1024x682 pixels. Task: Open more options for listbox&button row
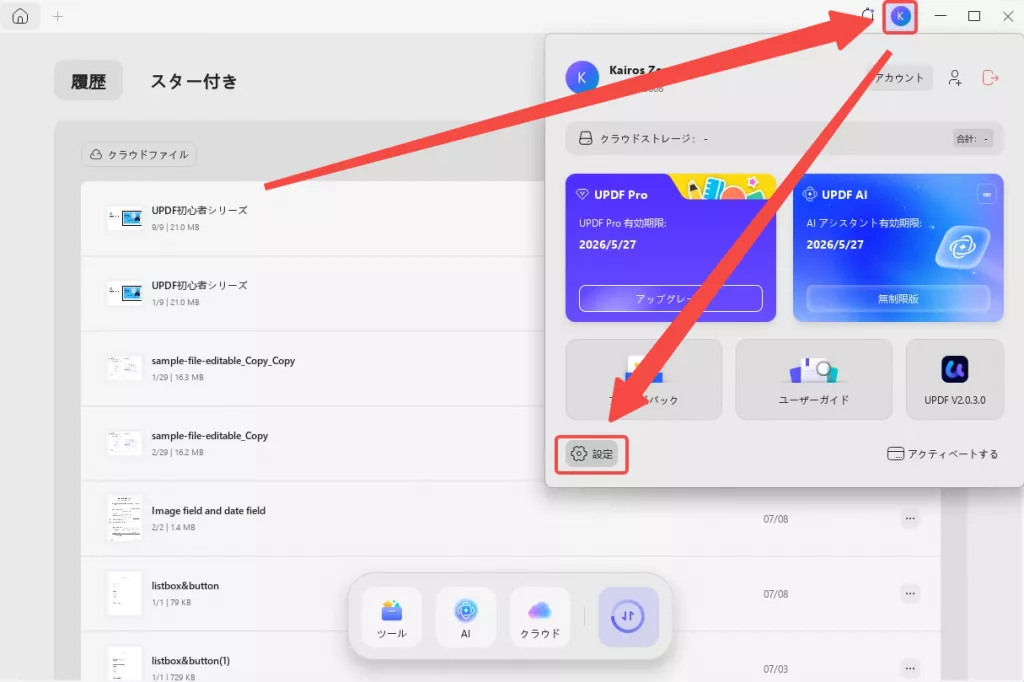point(910,594)
